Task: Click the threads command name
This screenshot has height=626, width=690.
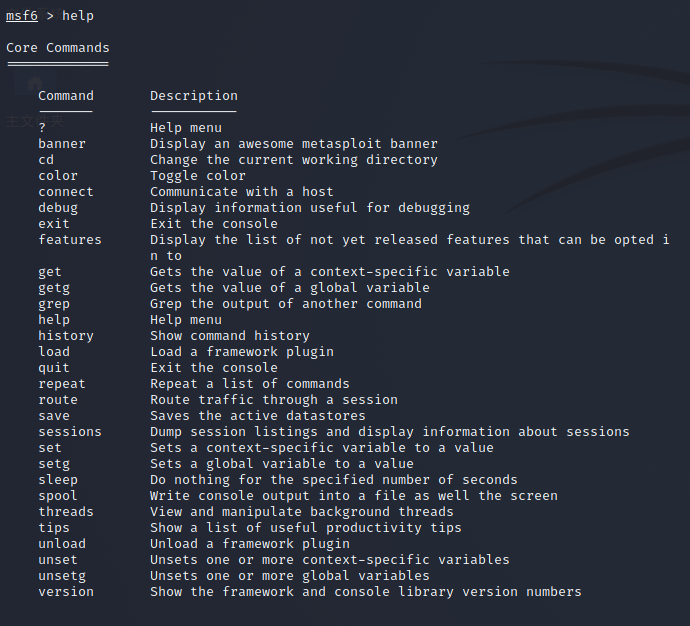Action: tap(66, 512)
